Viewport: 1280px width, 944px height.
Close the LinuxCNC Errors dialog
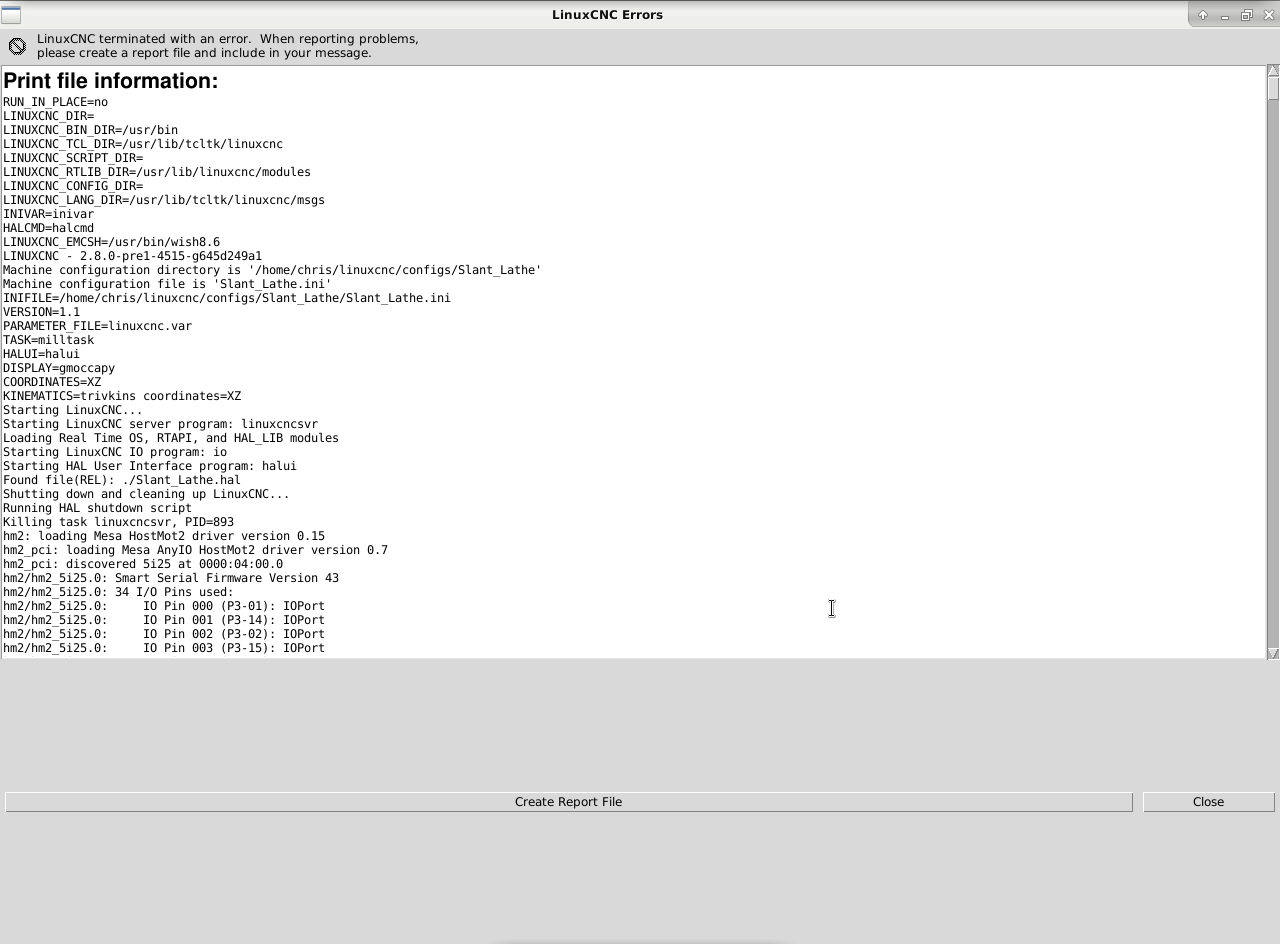(x=1208, y=802)
